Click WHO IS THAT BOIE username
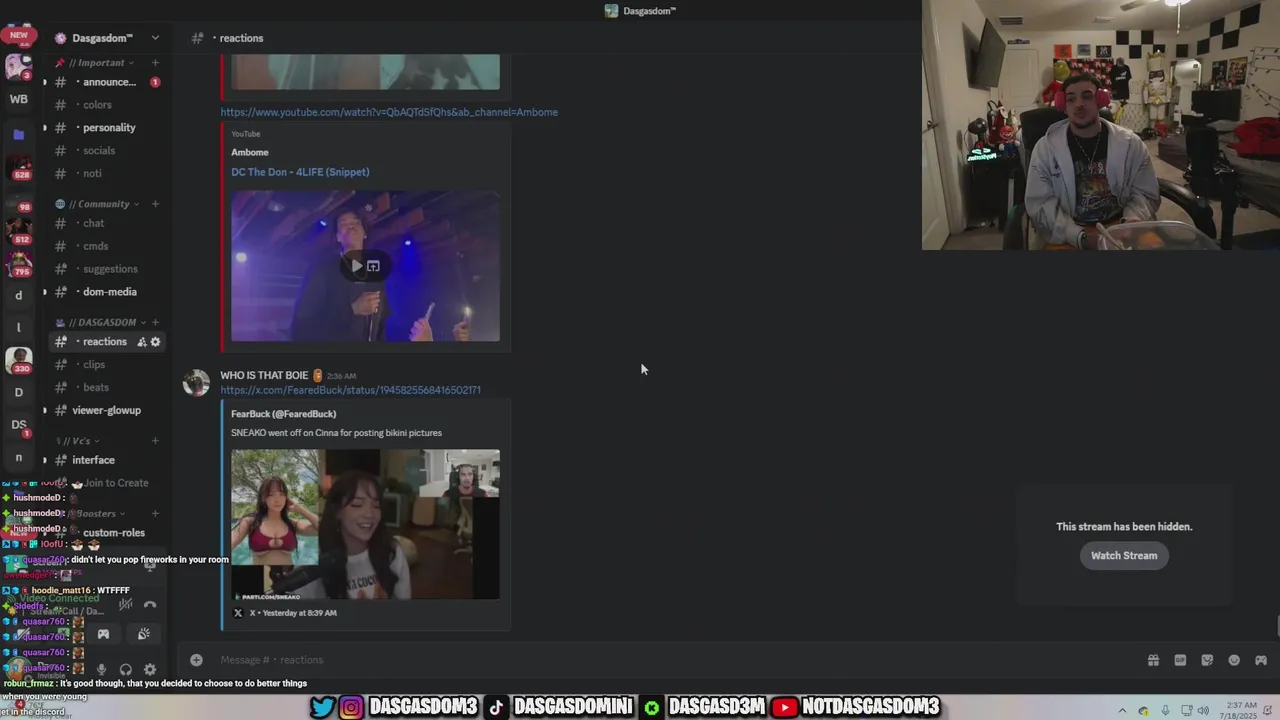The width and height of the screenshot is (1280, 720). [x=264, y=376]
